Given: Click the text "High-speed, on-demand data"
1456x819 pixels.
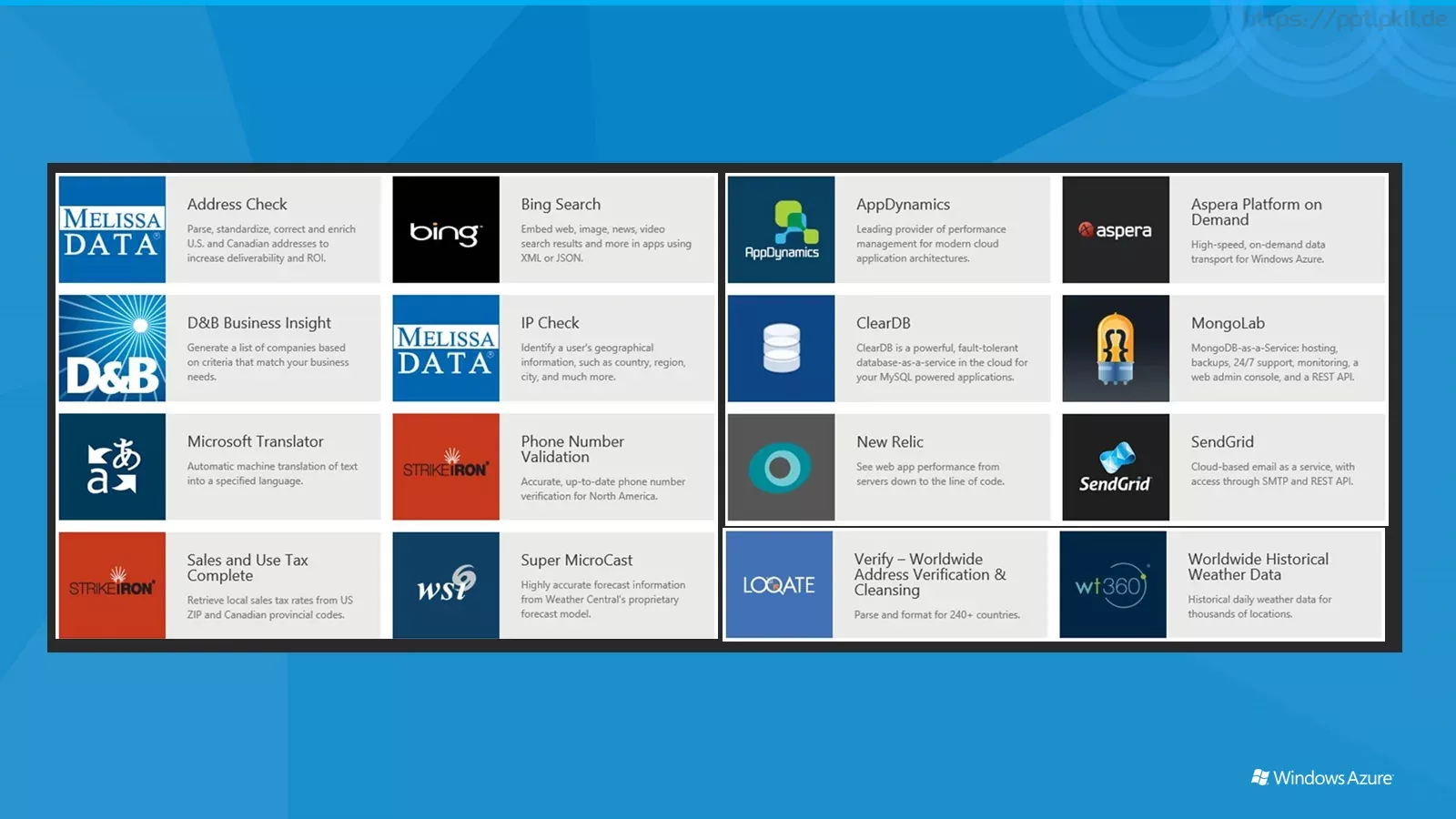Looking at the screenshot, I should point(1258,245).
